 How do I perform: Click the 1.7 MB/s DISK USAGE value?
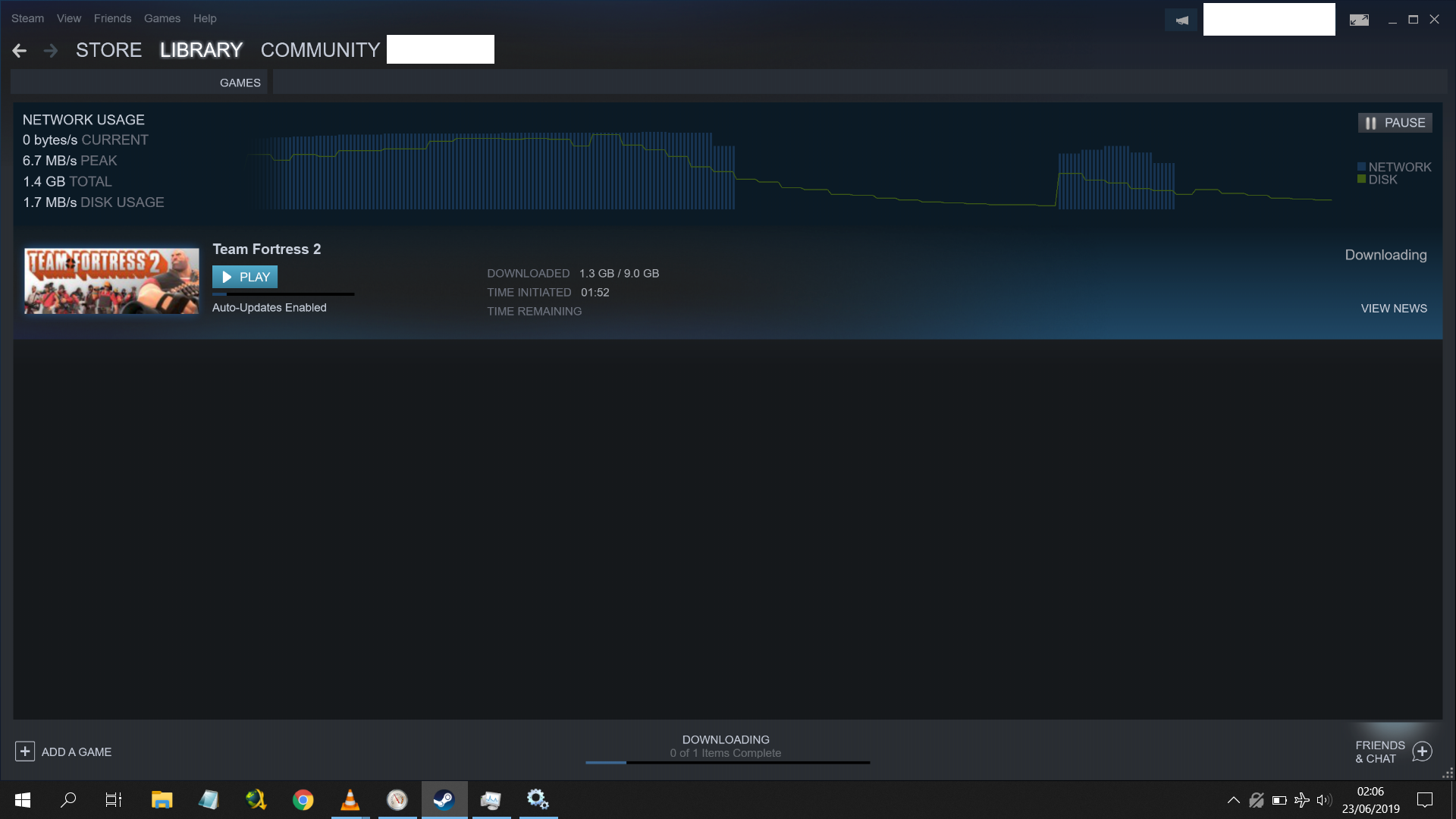coord(93,202)
